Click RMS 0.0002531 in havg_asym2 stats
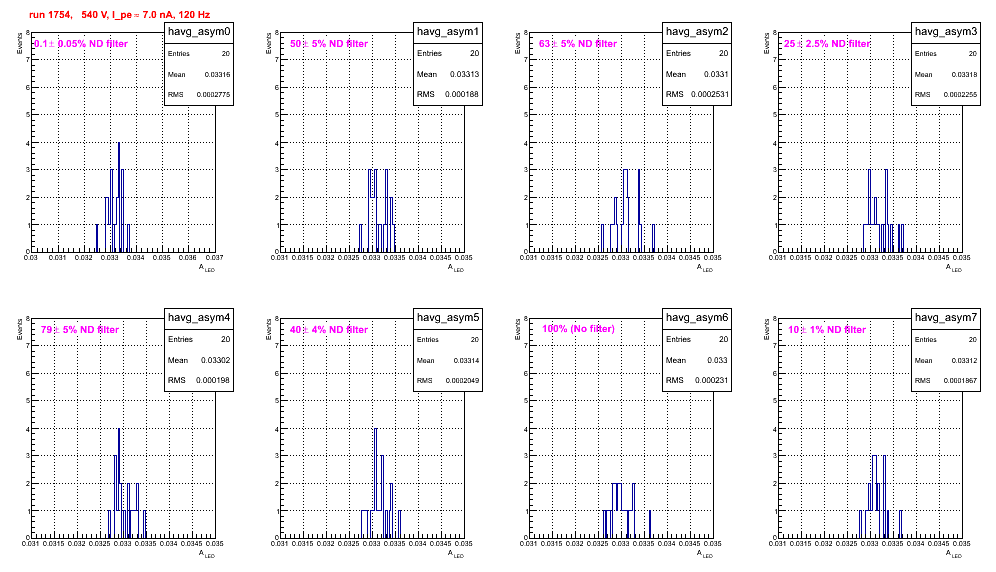 click(697, 95)
